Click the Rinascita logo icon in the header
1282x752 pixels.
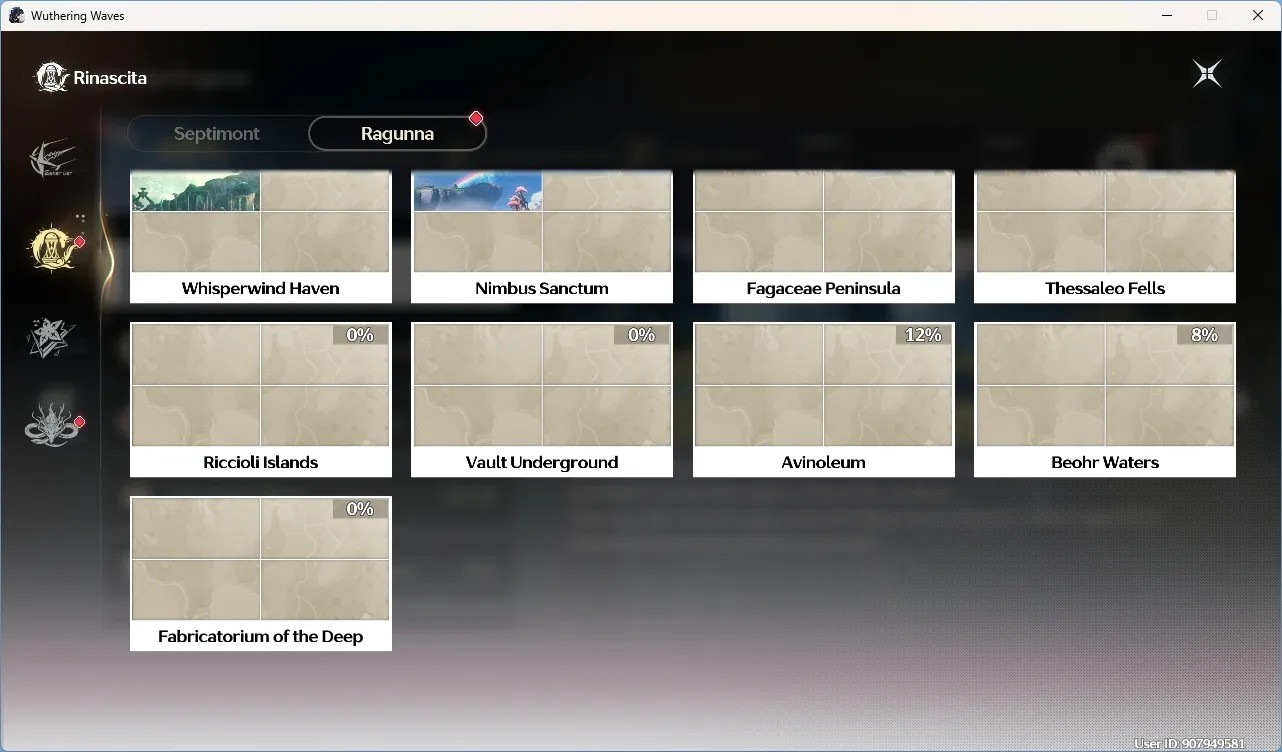(52, 77)
